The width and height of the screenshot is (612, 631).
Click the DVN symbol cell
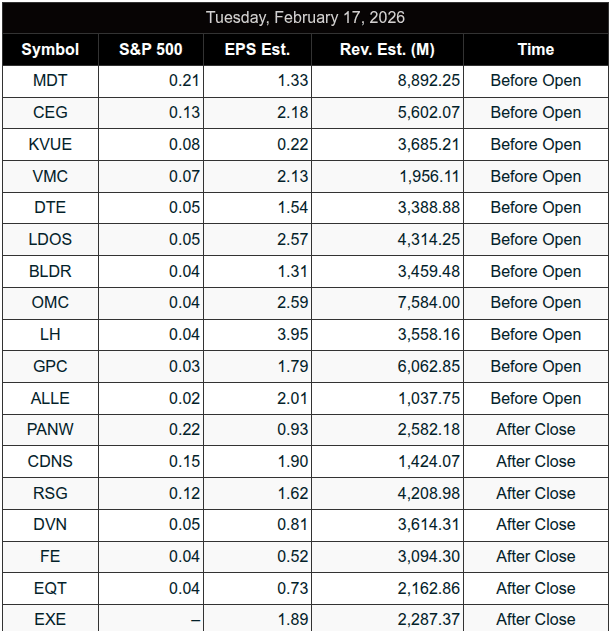(x=50, y=524)
